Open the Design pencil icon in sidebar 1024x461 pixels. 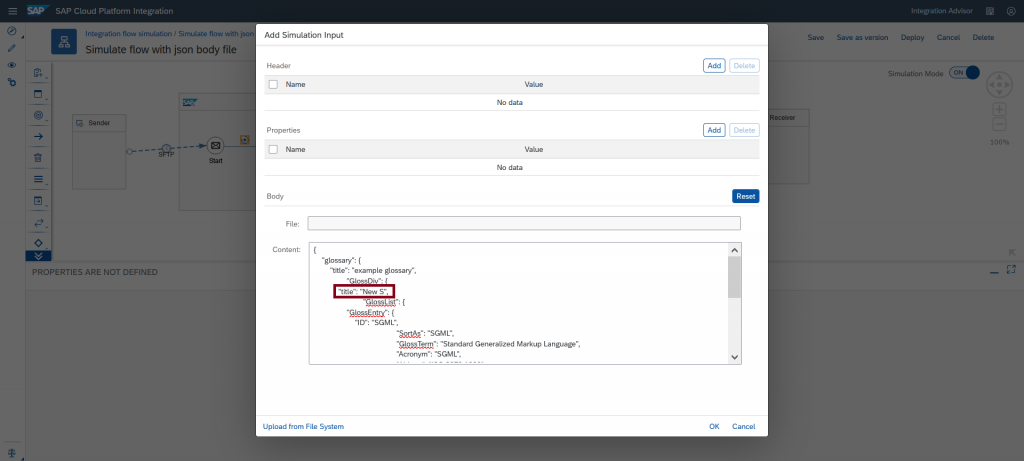tap(11, 48)
